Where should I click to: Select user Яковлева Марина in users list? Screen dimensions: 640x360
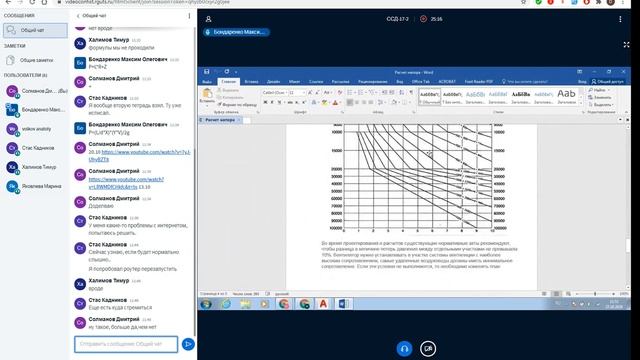[36, 186]
